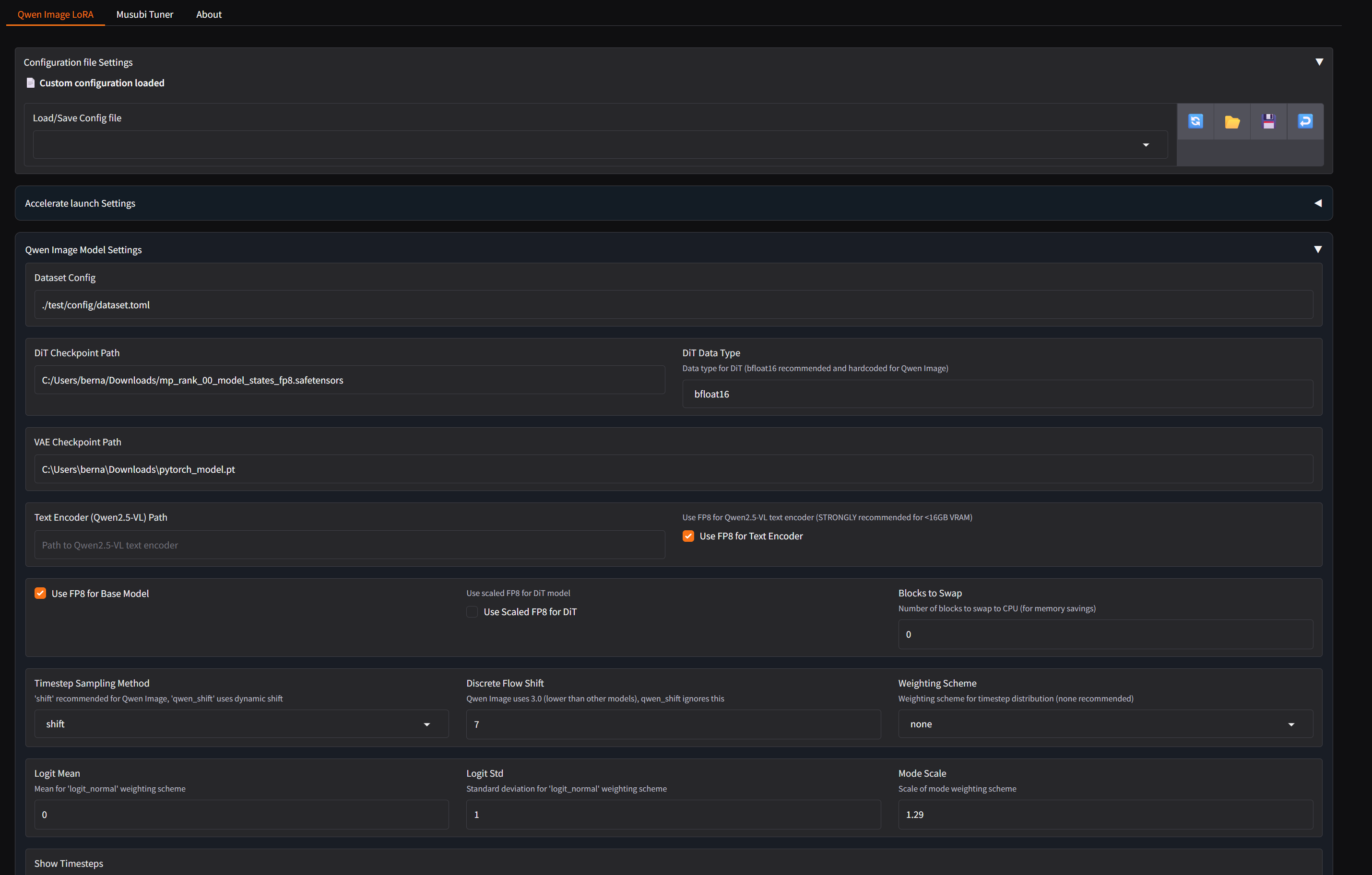
Task: Collapse Configuration file Settings via arrow
Action: coord(1318,62)
